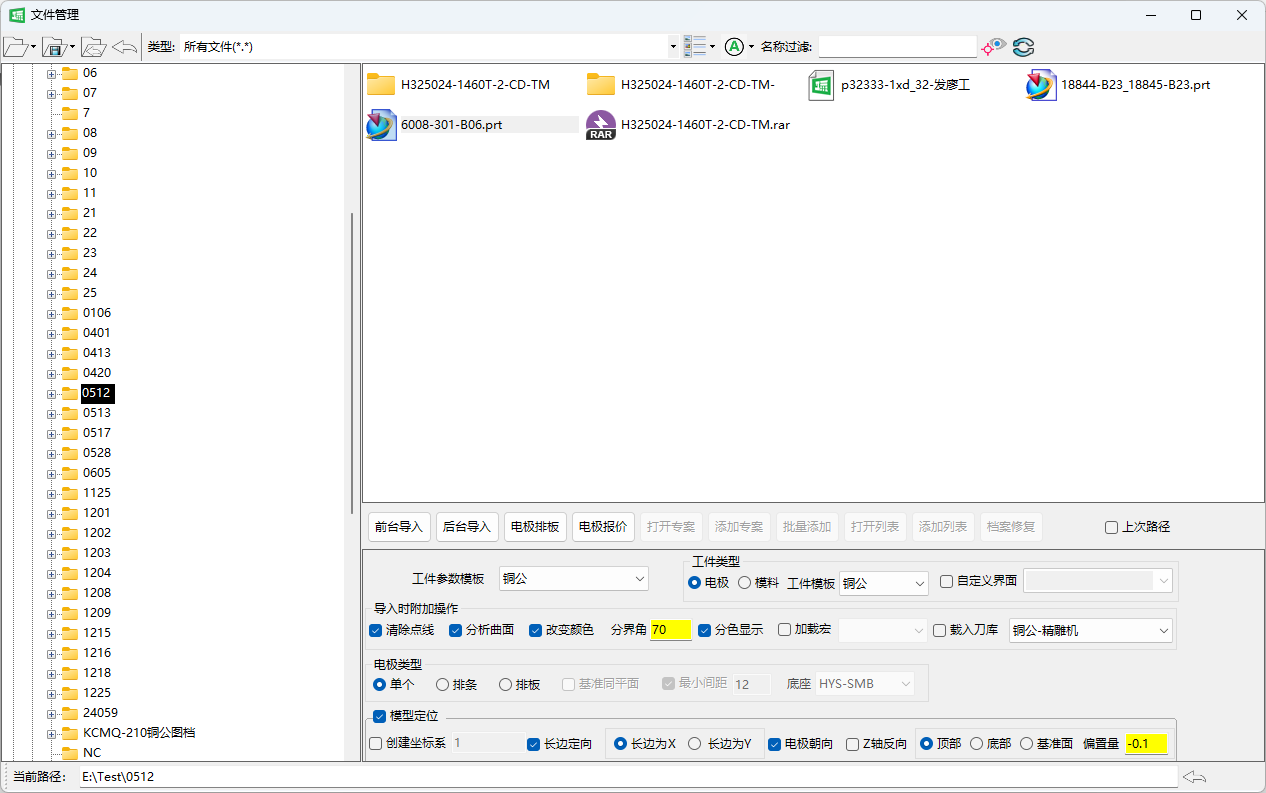Image resolution: width=1266 pixels, height=793 pixels.
Task: Click the return arrow beside current path
Action: (x=1194, y=777)
